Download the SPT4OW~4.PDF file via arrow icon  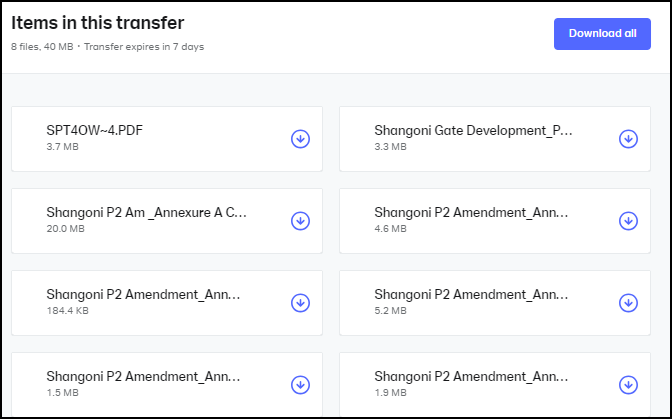[300, 139]
